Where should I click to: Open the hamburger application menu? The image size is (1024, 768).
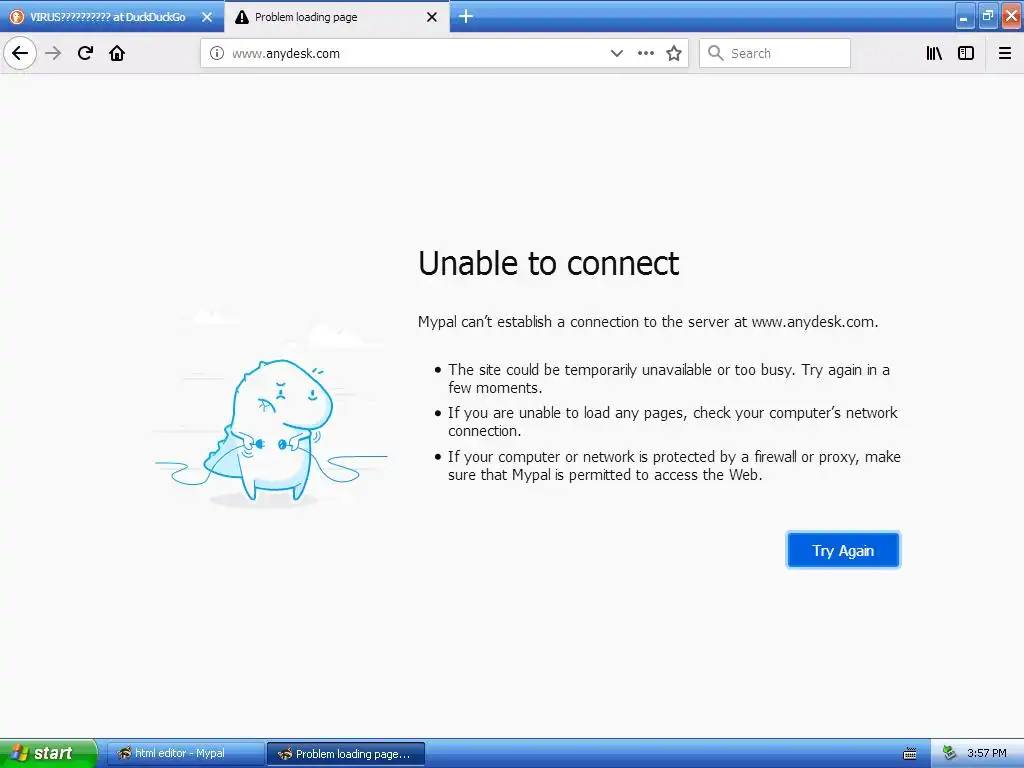(1004, 53)
